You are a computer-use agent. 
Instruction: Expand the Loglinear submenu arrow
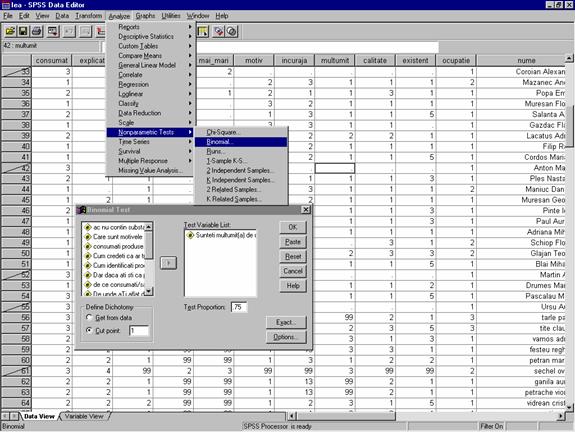(x=190, y=94)
